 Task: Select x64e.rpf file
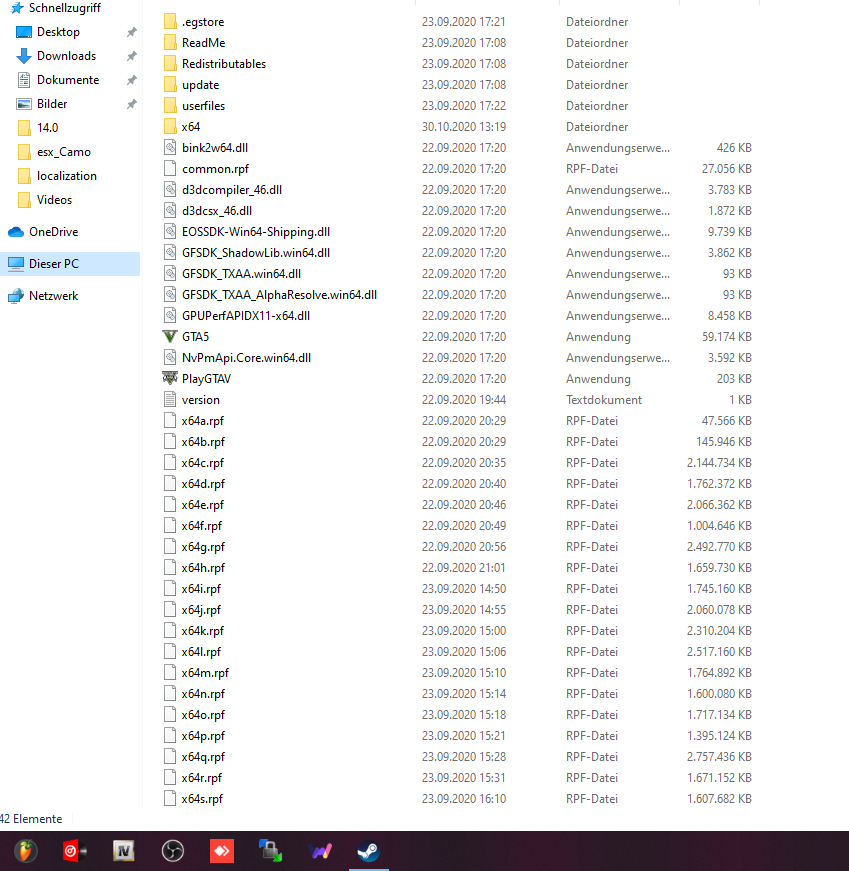tap(202, 505)
